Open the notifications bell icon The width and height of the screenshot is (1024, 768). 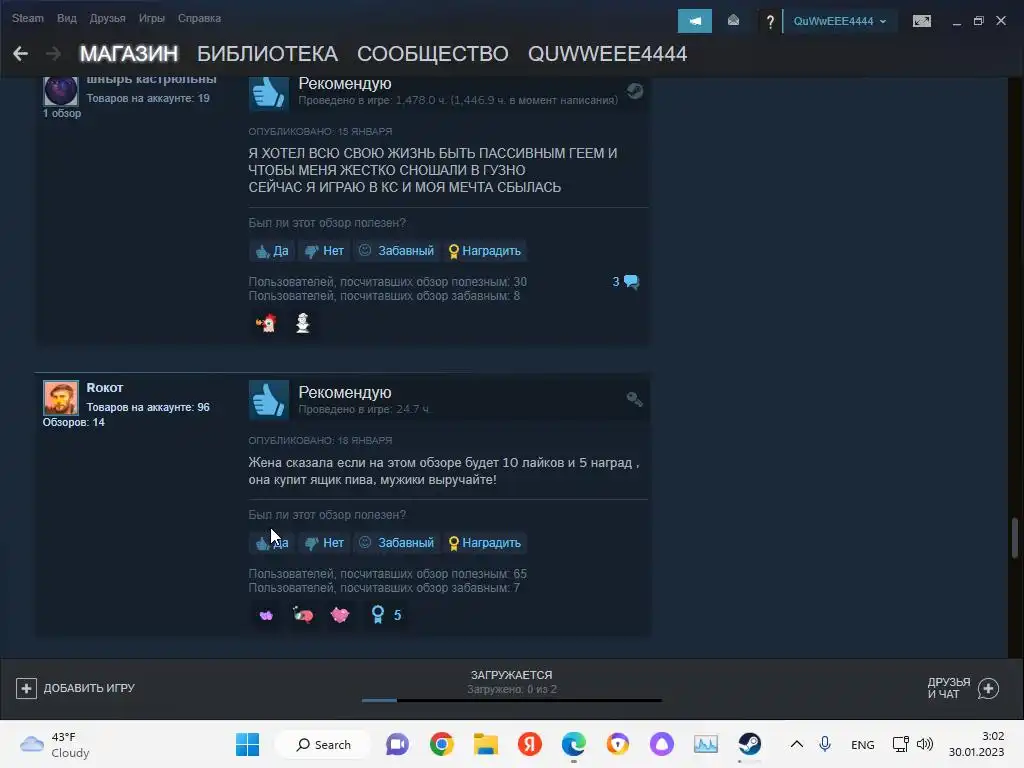coord(733,21)
